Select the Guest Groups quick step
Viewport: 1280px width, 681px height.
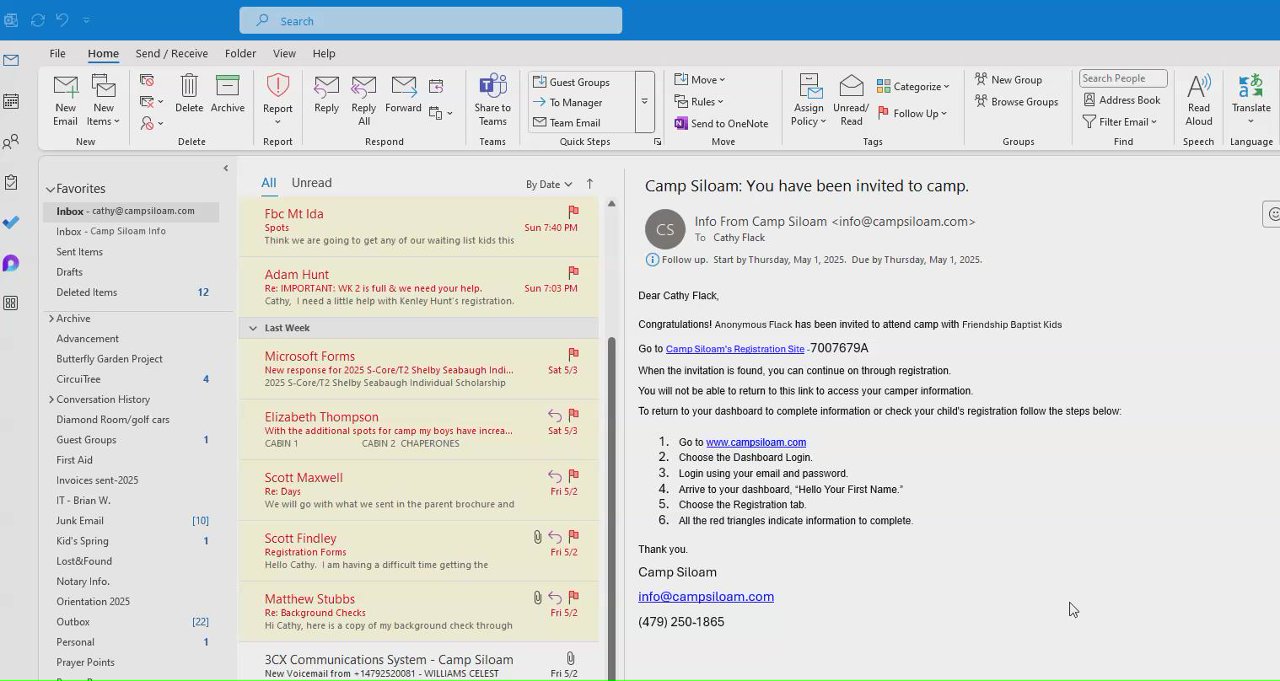pos(580,82)
